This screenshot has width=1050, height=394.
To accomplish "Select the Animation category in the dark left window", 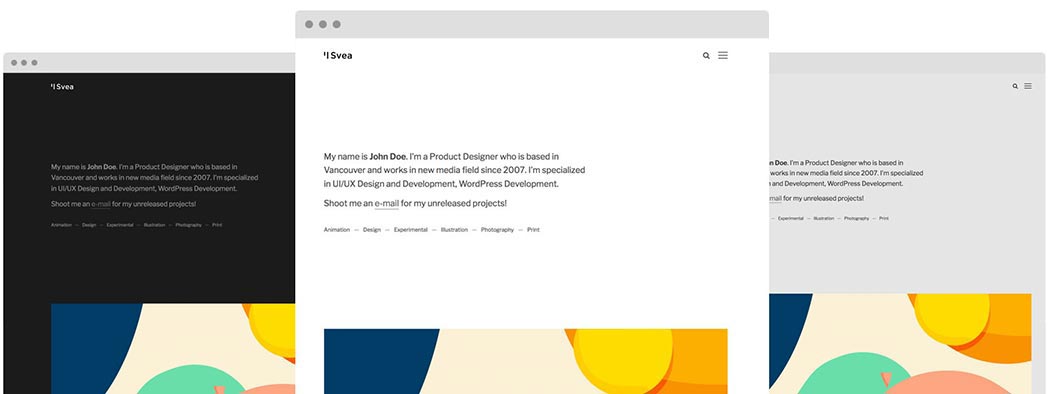I will point(61,225).
